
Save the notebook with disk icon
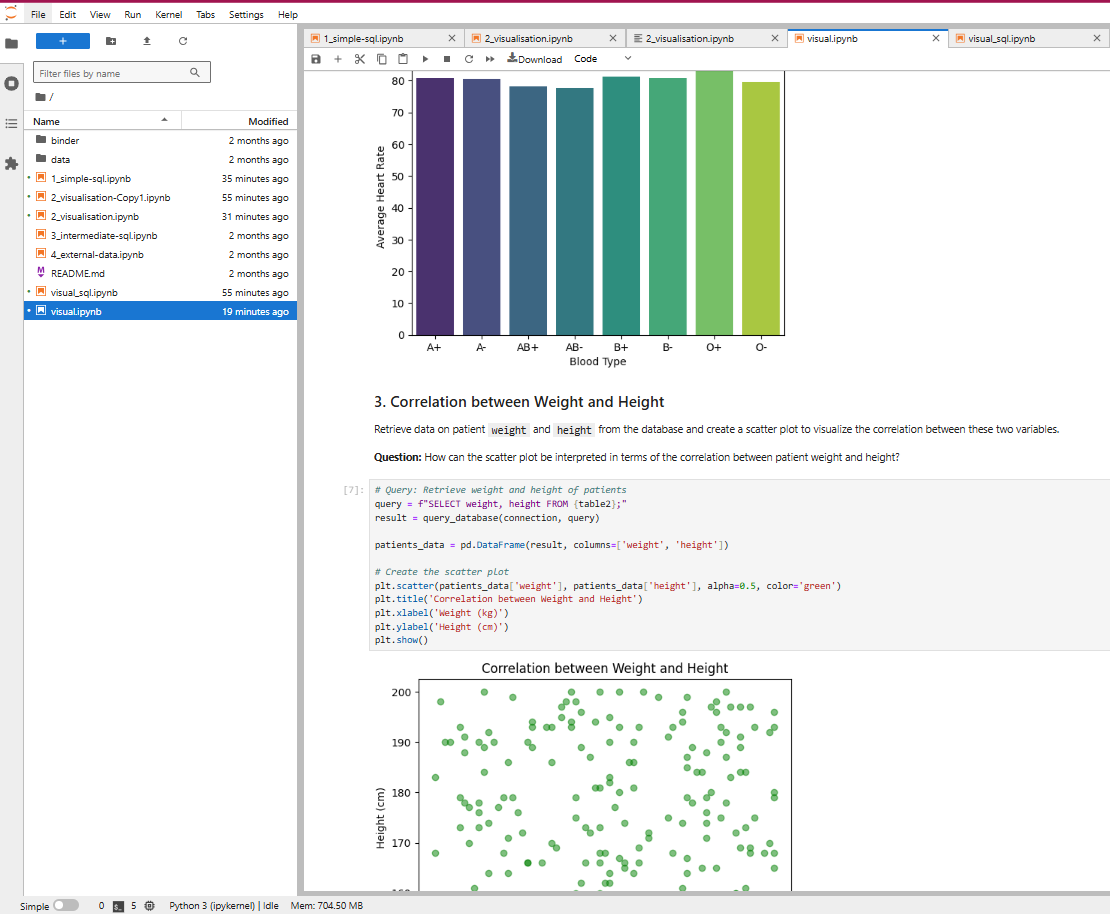tap(316, 59)
